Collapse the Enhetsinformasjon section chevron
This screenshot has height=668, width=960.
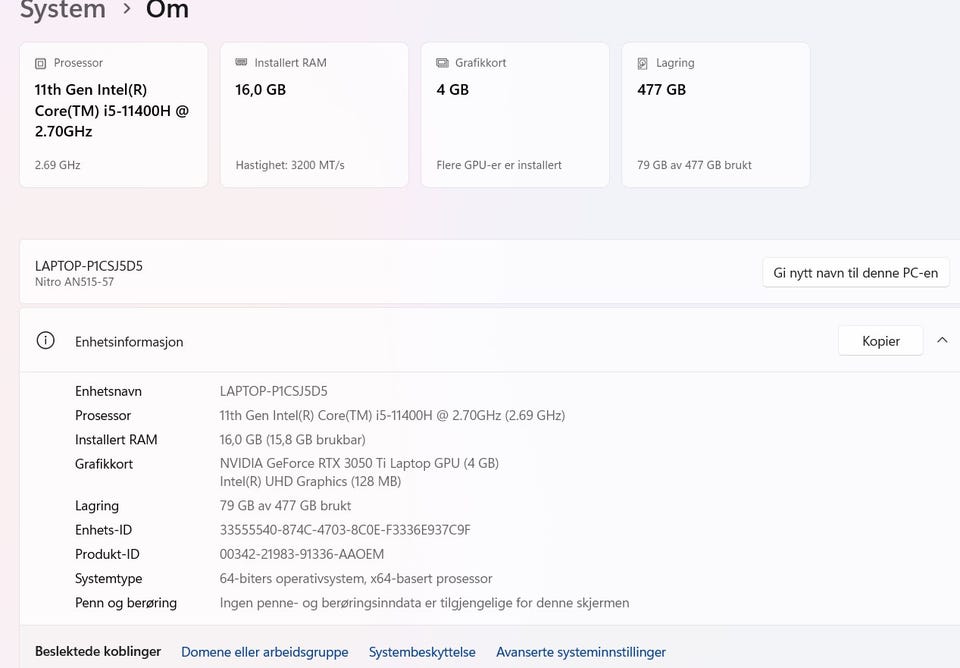pos(942,340)
